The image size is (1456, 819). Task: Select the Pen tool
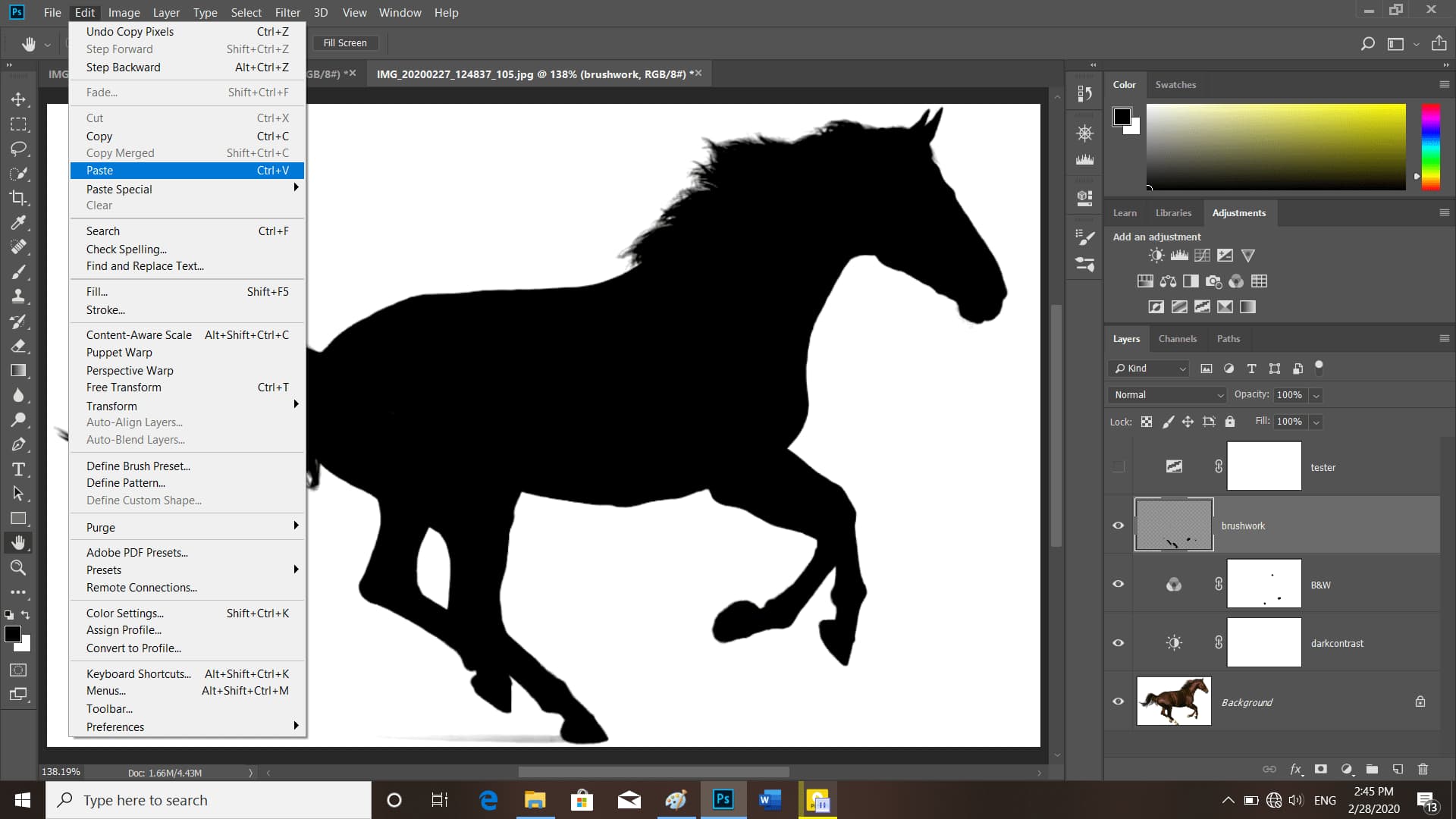[18, 444]
